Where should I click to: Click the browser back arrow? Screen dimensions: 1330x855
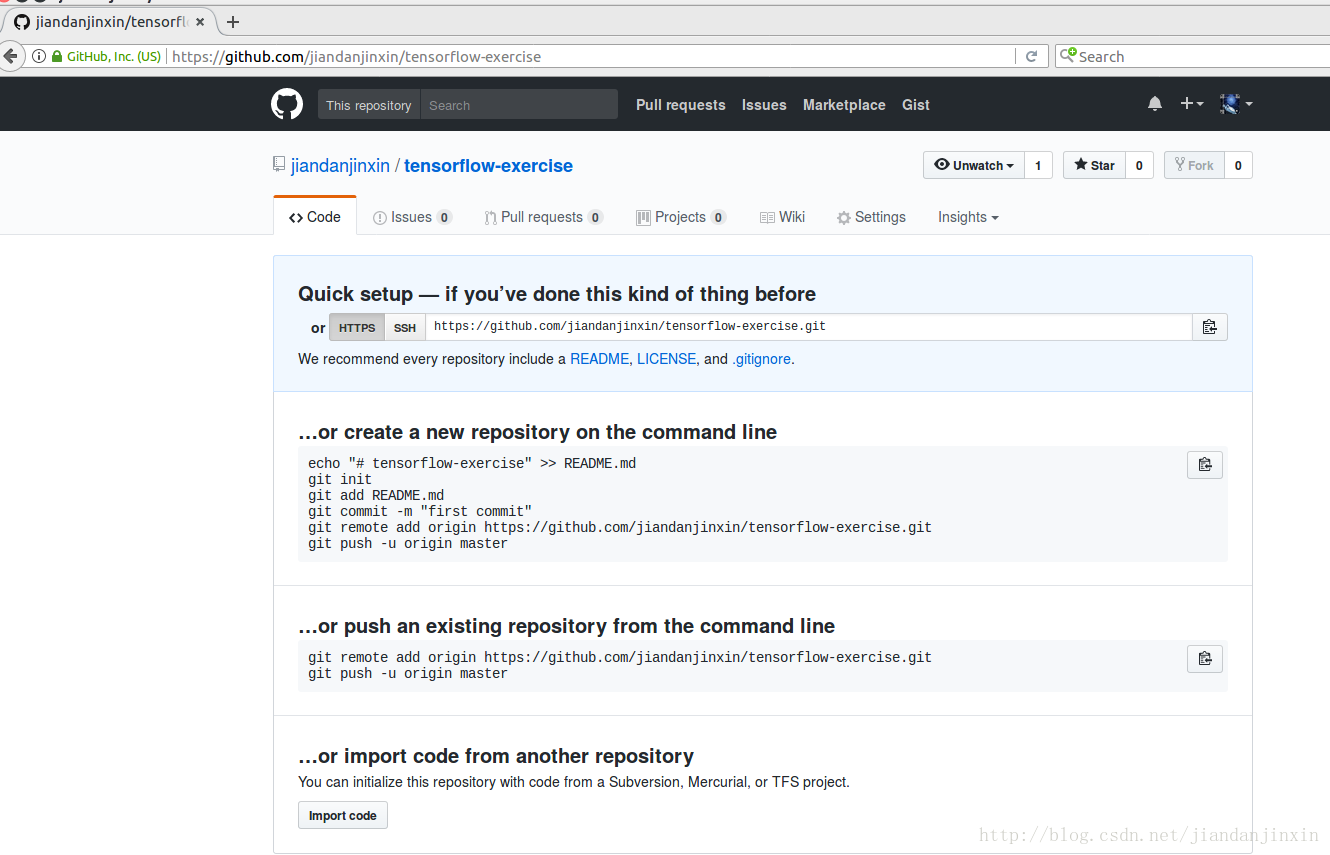click(10, 56)
